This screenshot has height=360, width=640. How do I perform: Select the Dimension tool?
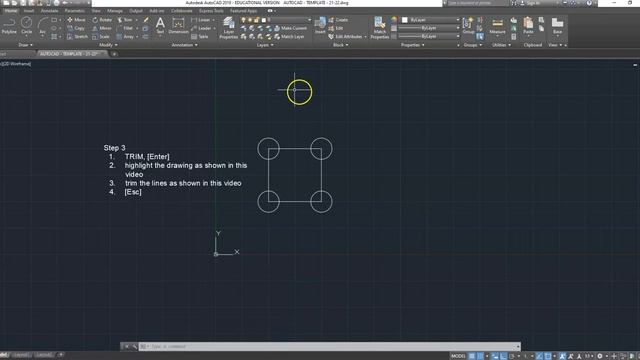[x=178, y=26]
